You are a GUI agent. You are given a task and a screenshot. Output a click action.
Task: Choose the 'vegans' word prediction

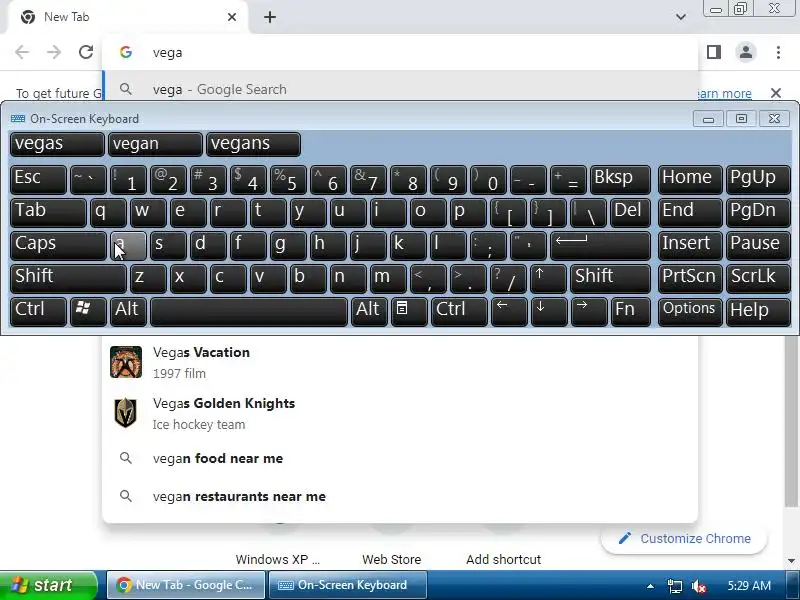(253, 144)
